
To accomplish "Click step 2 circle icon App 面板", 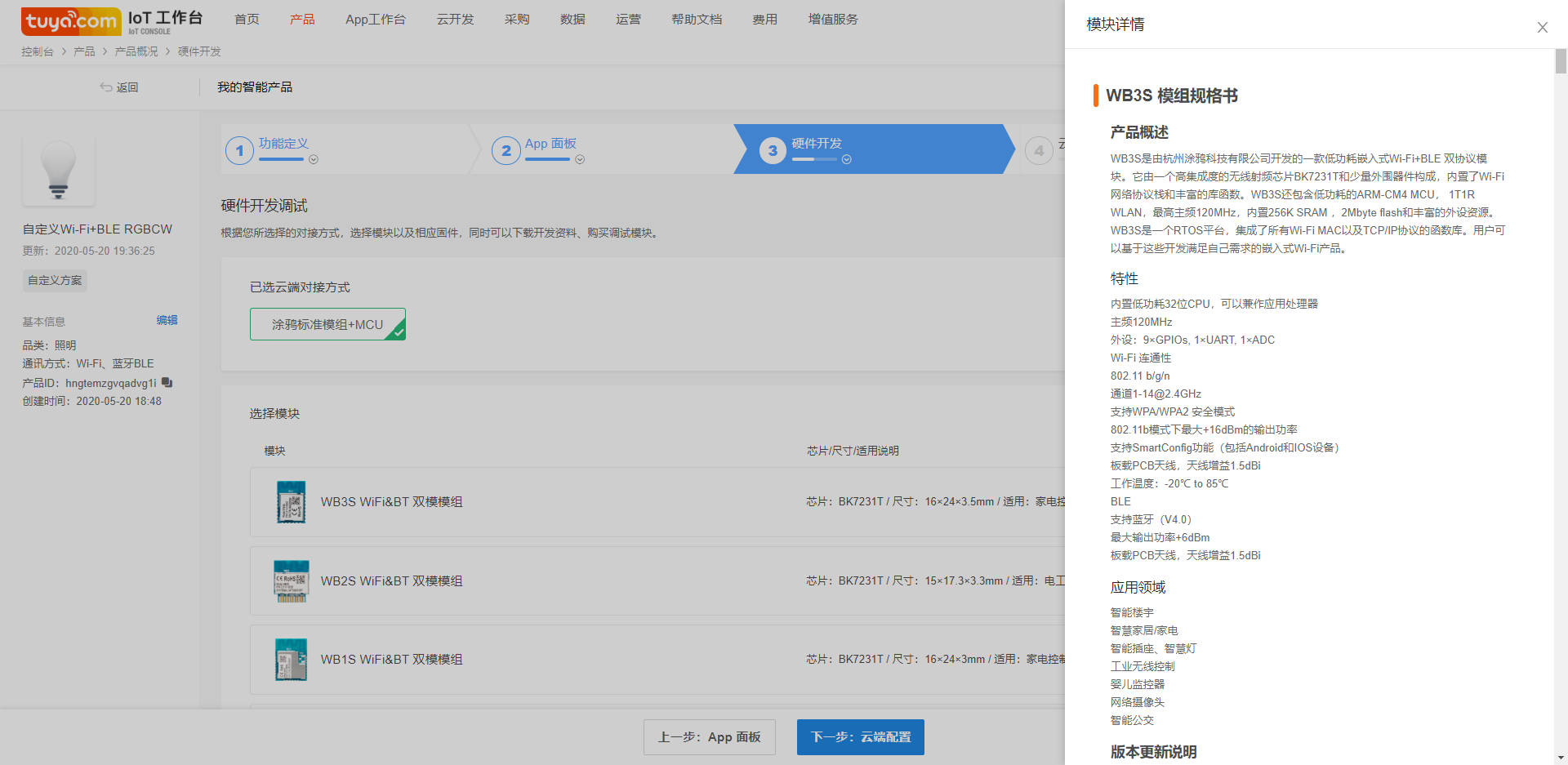I will point(506,150).
